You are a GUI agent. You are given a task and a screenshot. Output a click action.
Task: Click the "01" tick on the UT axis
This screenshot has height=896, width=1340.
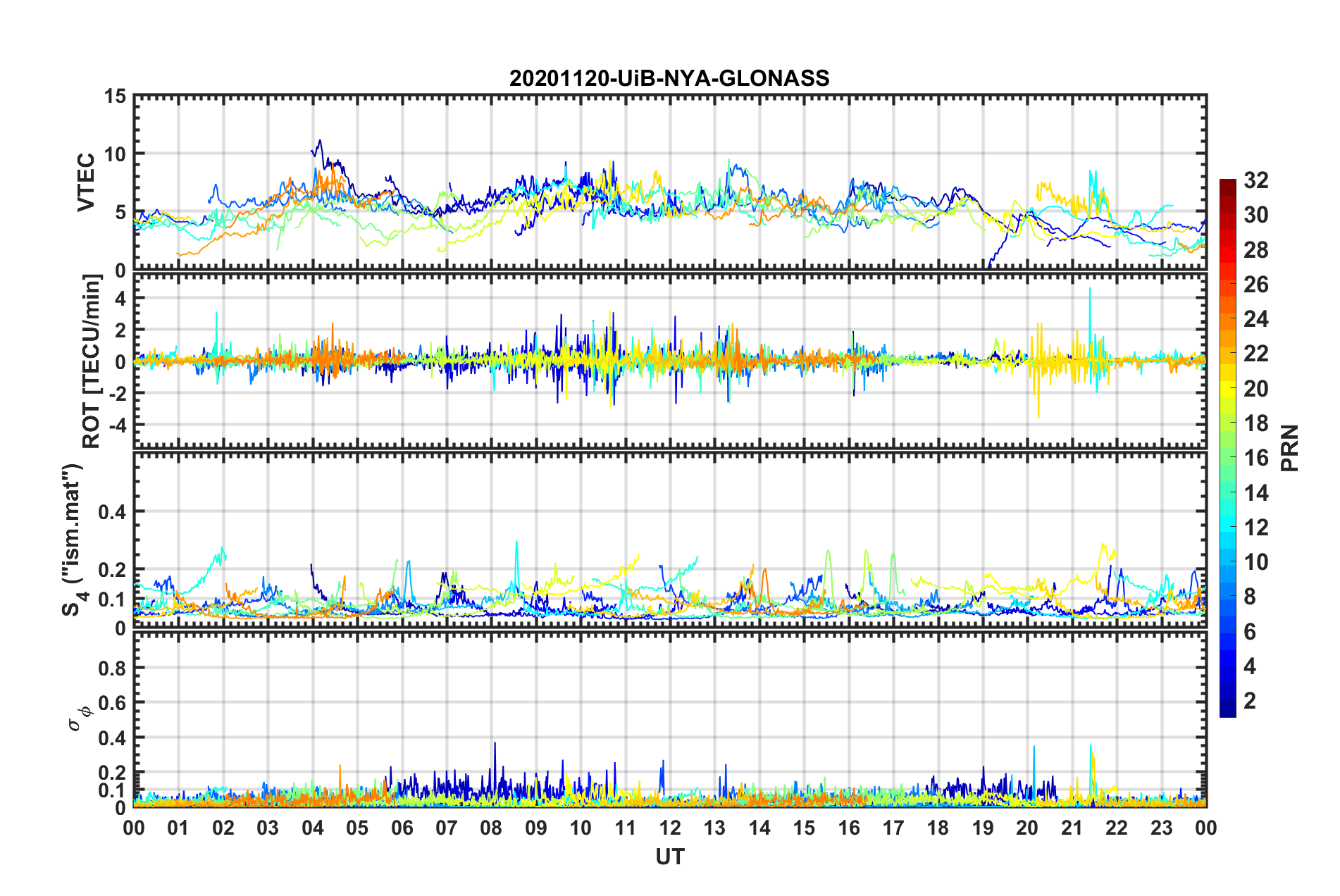[x=178, y=828]
